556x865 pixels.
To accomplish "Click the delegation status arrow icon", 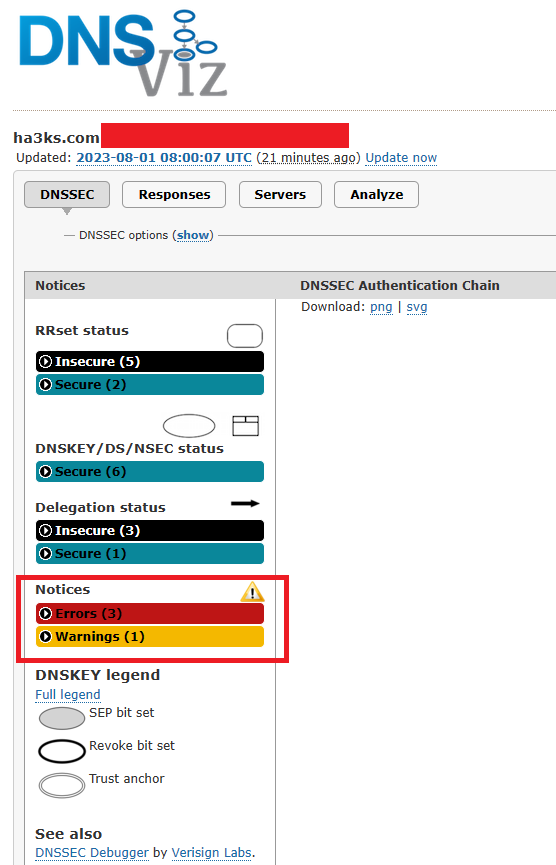I will [x=245, y=503].
